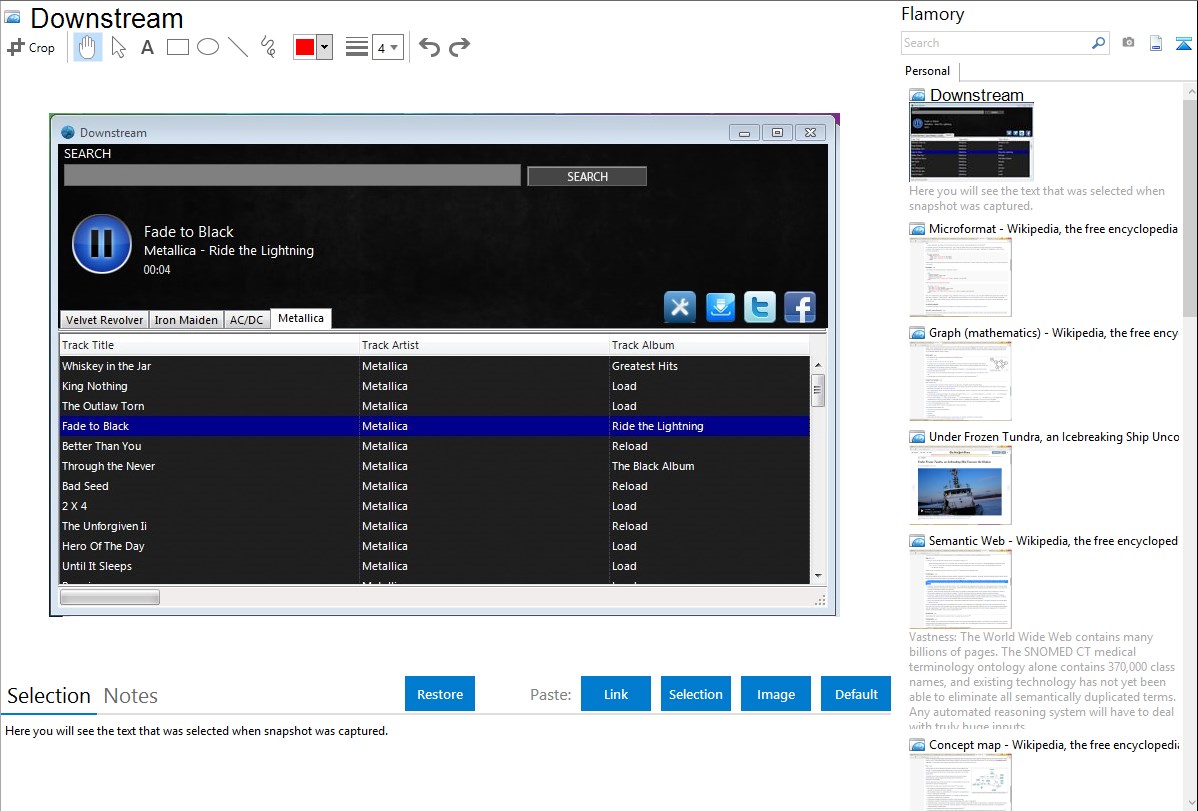The height and width of the screenshot is (811, 1198).
Task: Click the magnifier search icon in Flamory
Action: (1099, 43)
